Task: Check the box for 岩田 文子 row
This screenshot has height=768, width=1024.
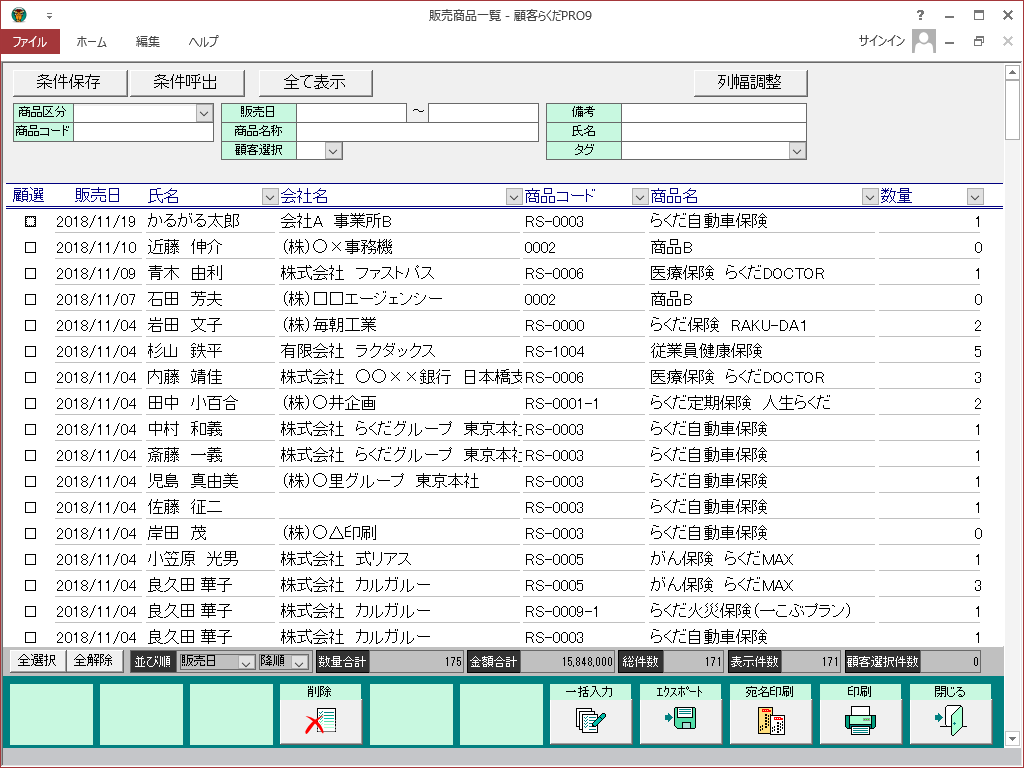Action: tap(30, 325)
